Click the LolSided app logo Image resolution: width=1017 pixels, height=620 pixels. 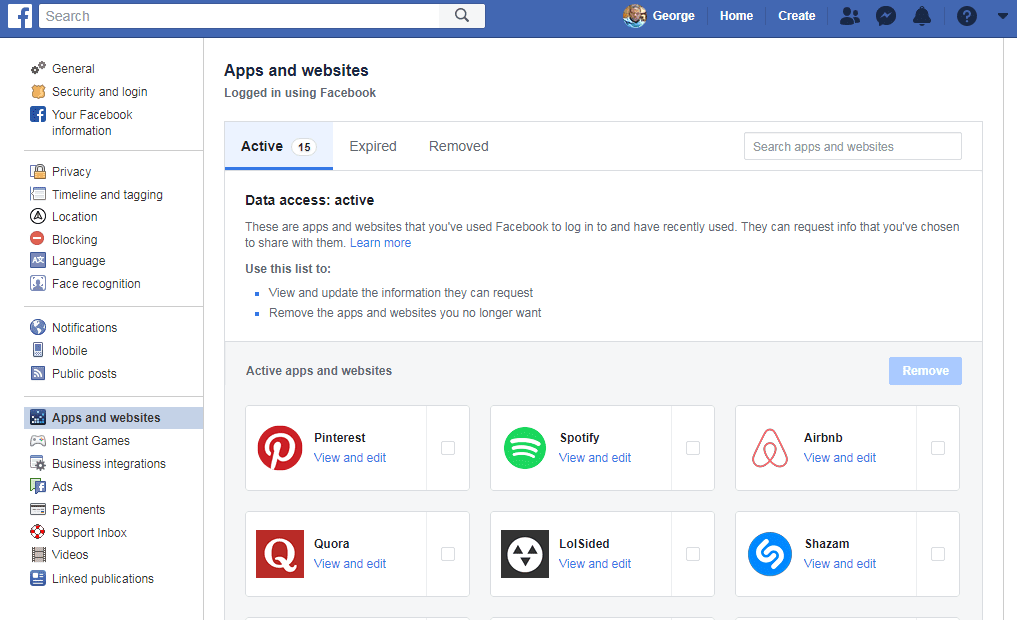click(525, 554)
